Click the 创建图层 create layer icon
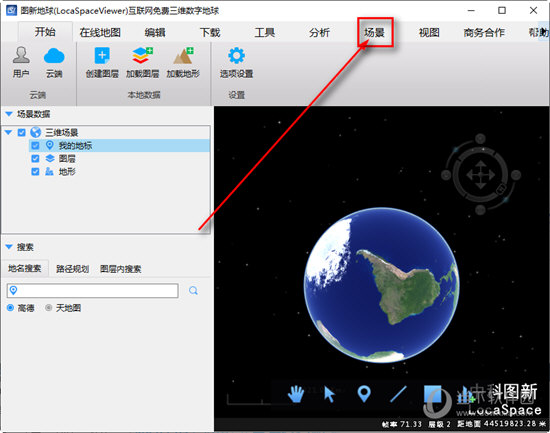 point(102,56)
